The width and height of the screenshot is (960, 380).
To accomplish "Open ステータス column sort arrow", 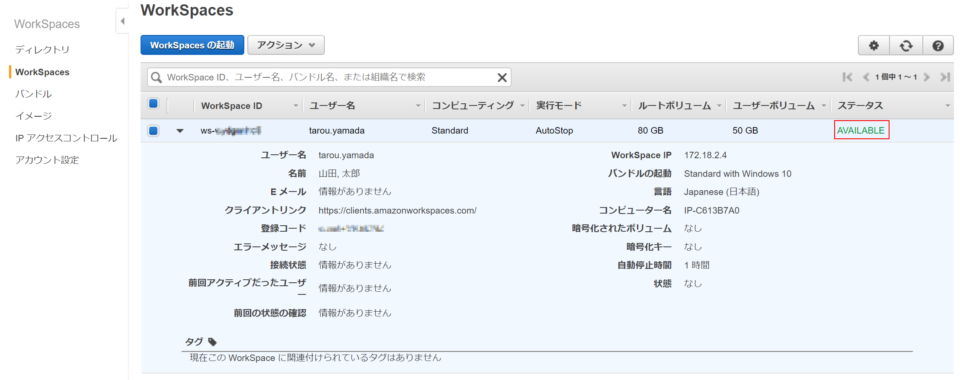I will click(948, 106).
